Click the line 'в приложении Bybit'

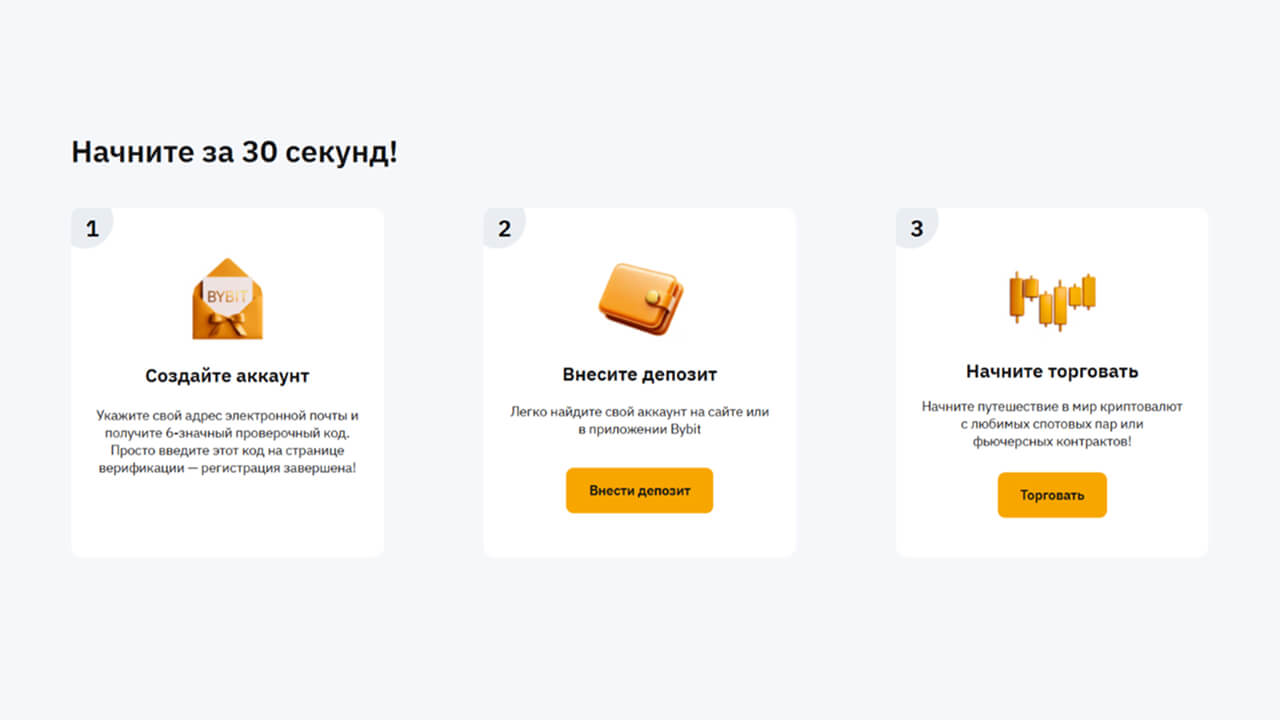tap(640, 429)
